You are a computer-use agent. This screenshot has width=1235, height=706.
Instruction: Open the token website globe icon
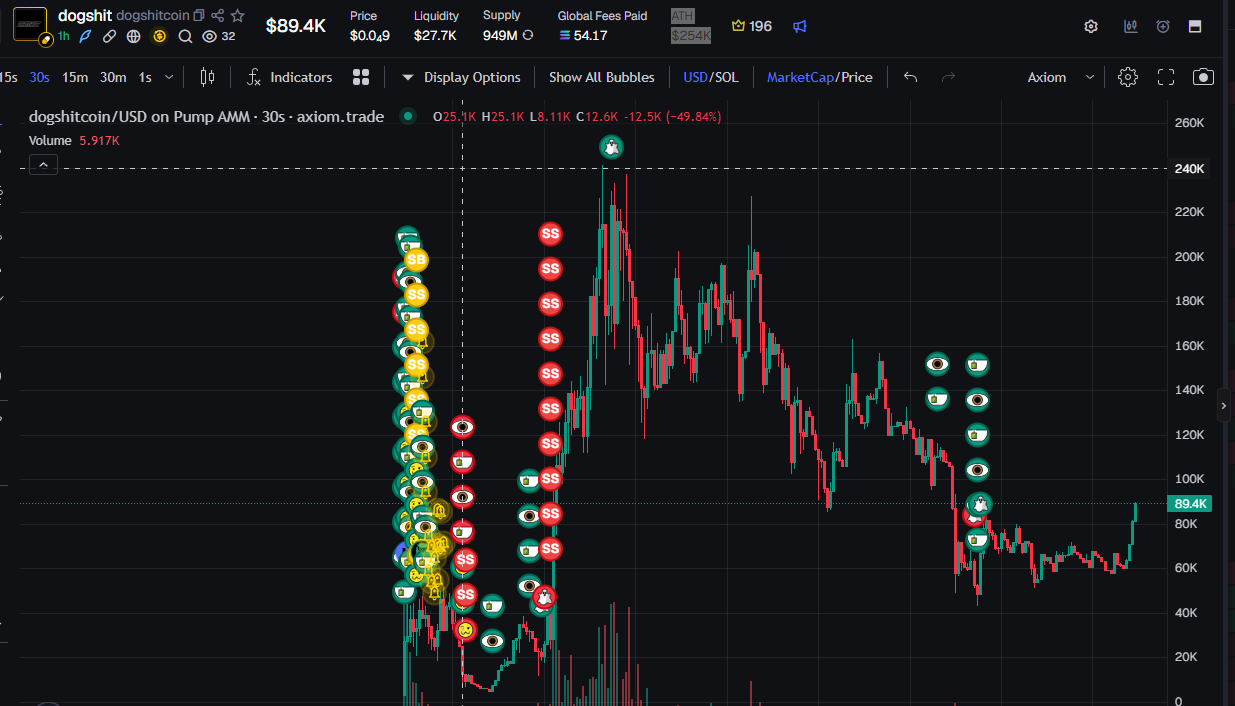coord(133,36)
